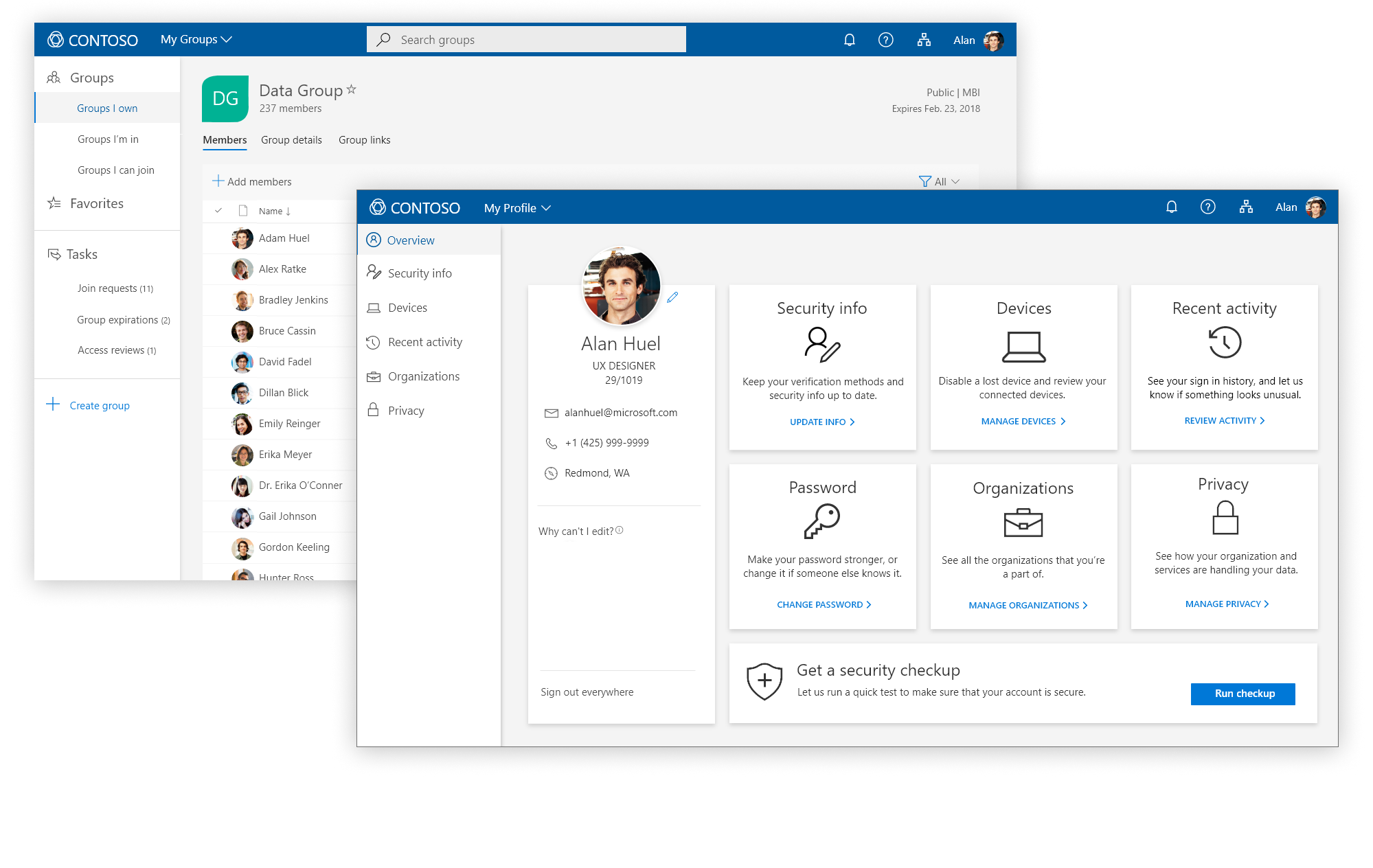
Task: Click Why can't I edit? link
Action: pos(576,532)
